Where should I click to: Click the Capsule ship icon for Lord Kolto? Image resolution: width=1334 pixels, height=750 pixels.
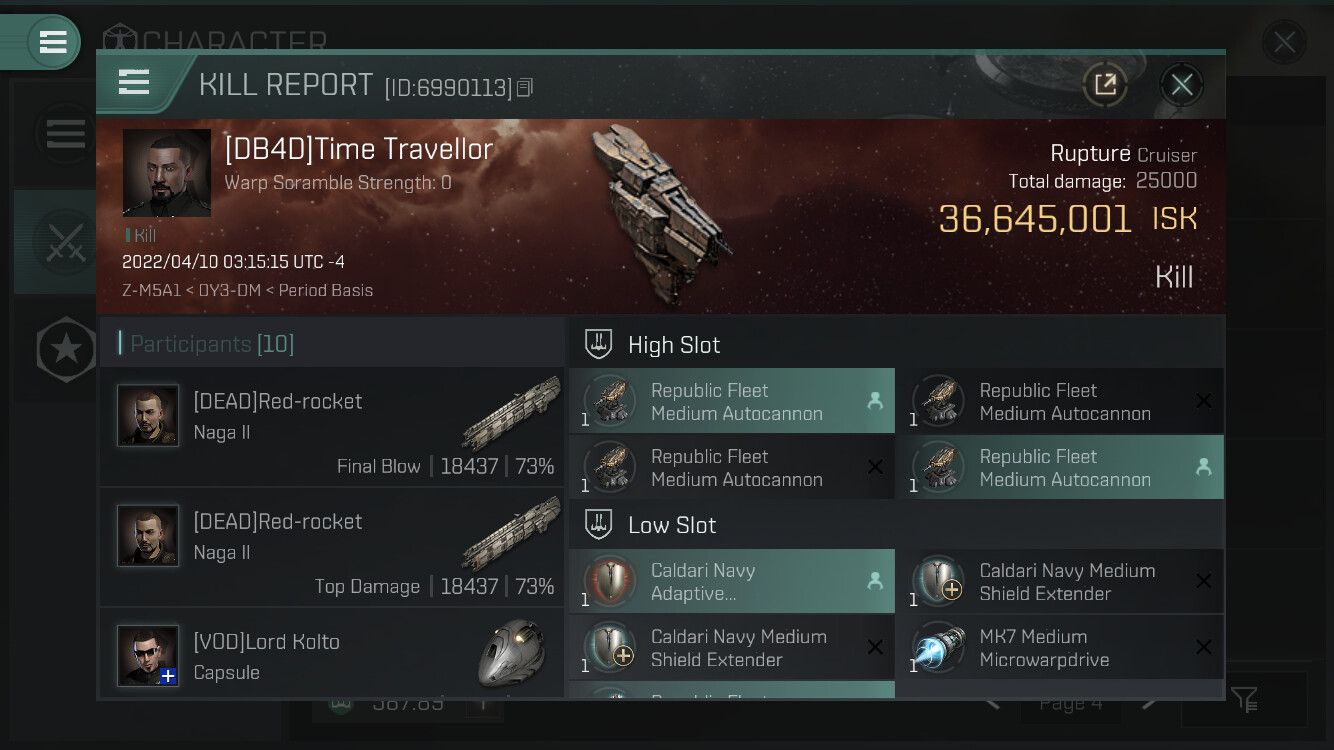coord(511,655)
